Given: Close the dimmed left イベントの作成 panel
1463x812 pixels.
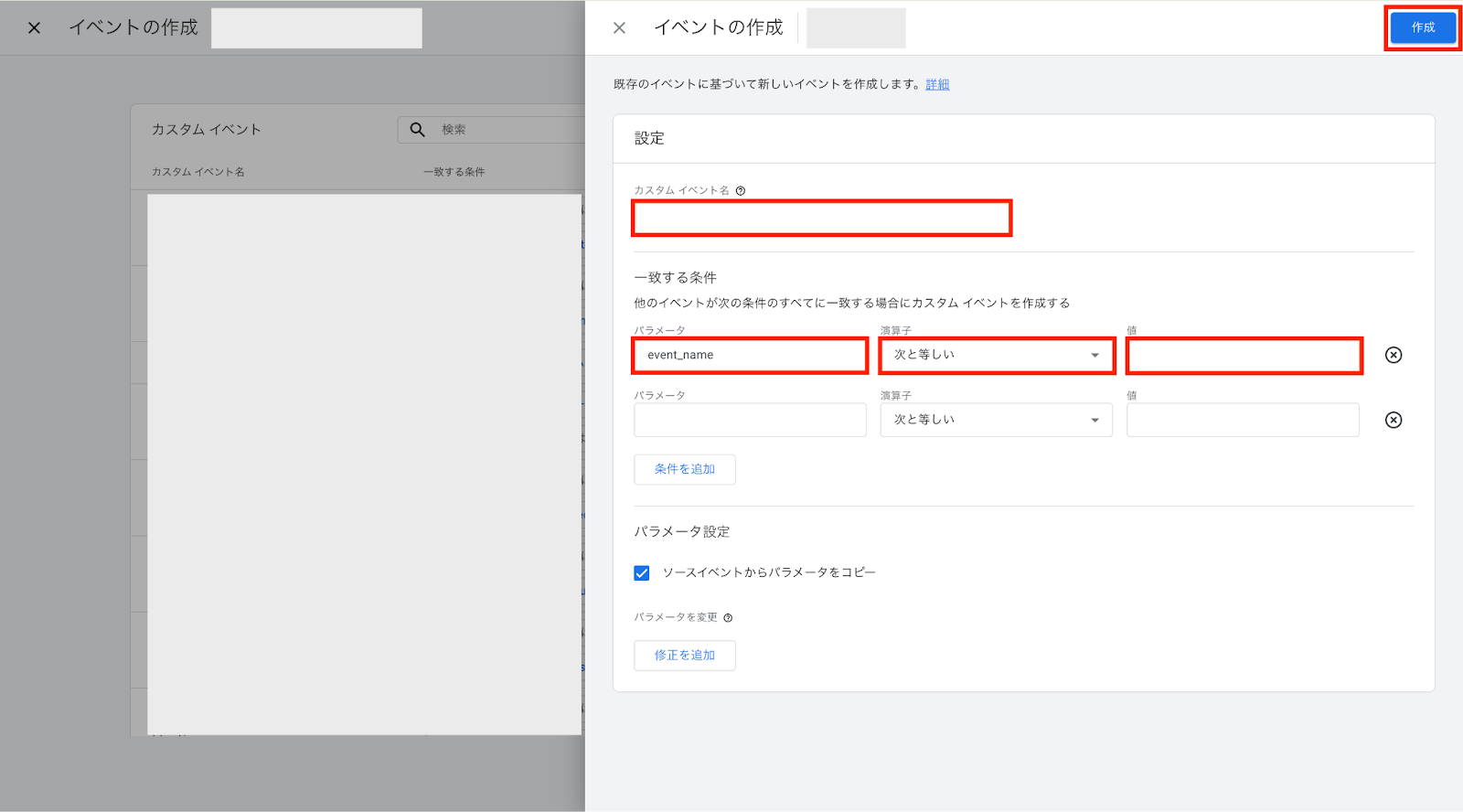Looking at the screenshot, I should 34,28.
